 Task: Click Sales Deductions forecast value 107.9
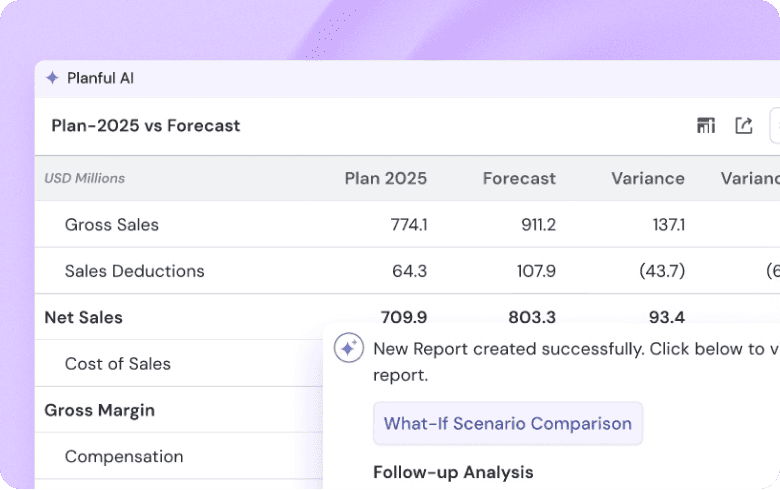point(536,271)
